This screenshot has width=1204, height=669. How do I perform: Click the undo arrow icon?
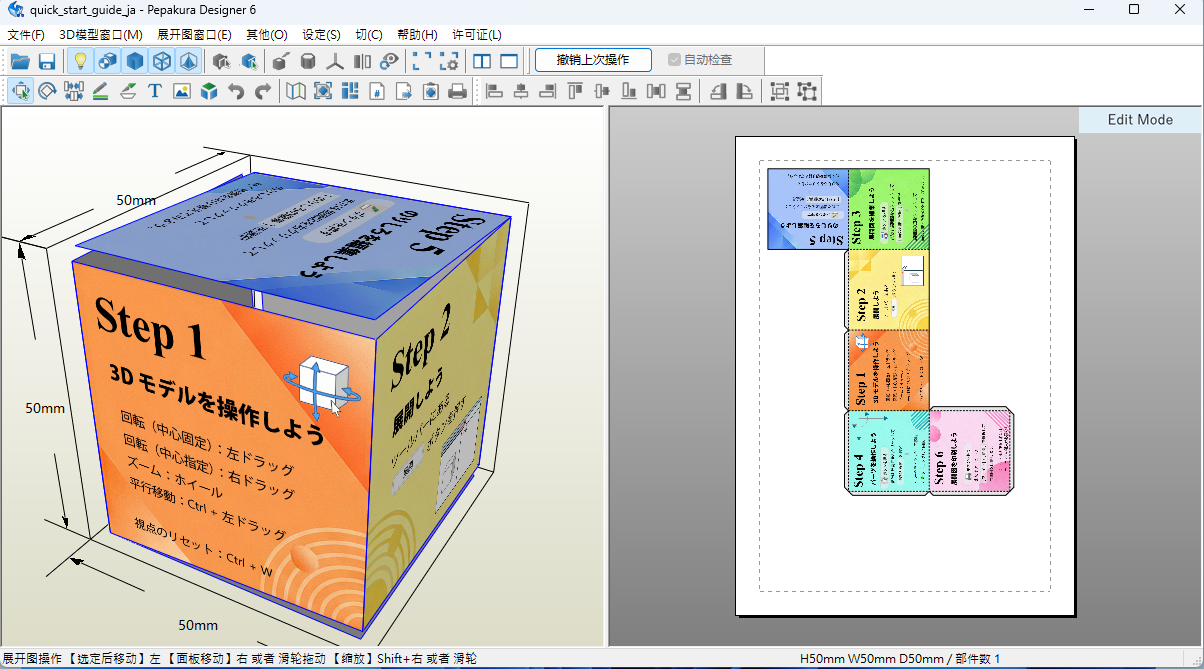click(236, 92)
